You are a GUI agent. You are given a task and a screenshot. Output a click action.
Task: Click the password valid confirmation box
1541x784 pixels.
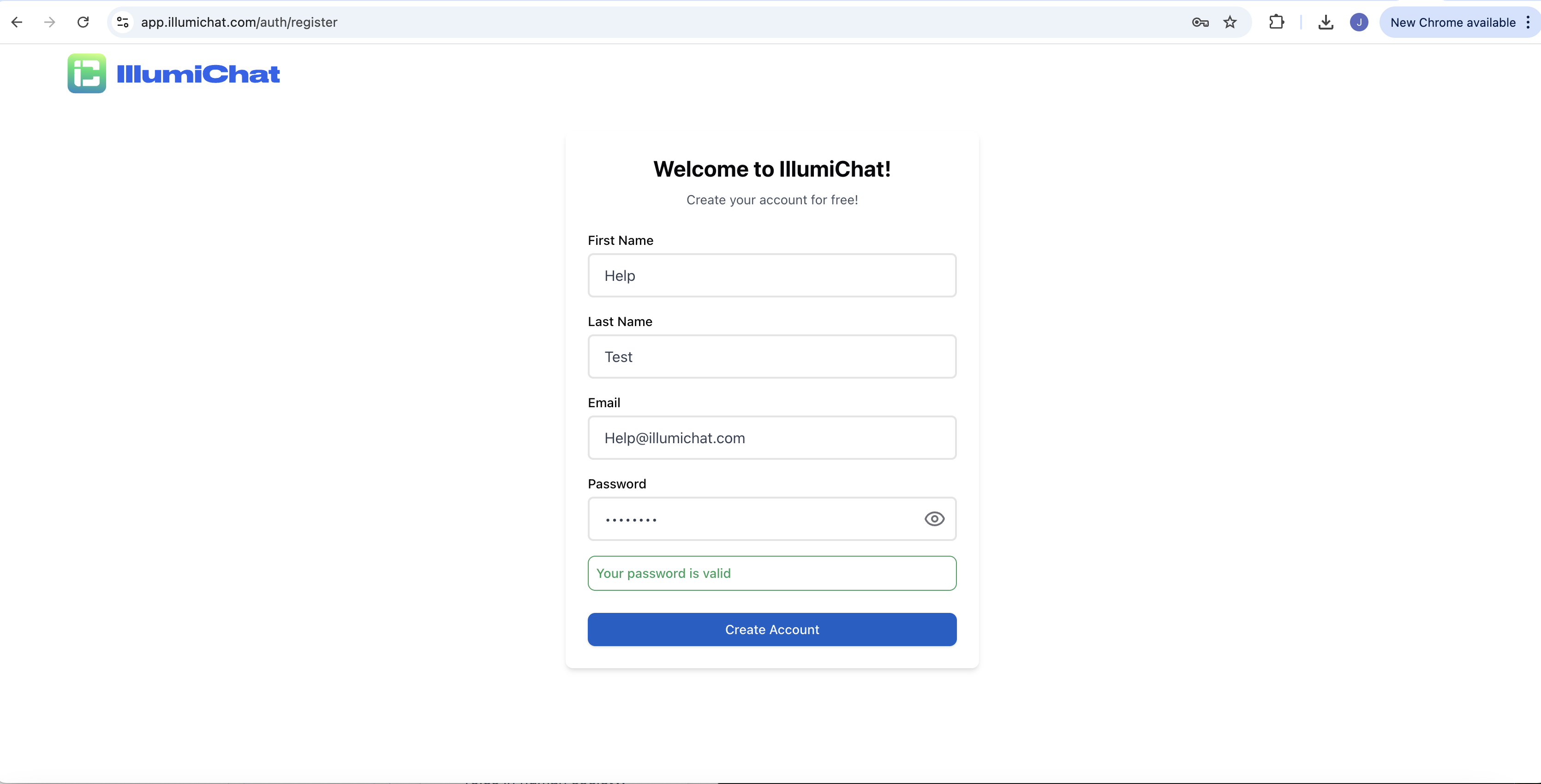tap(772, 573)
